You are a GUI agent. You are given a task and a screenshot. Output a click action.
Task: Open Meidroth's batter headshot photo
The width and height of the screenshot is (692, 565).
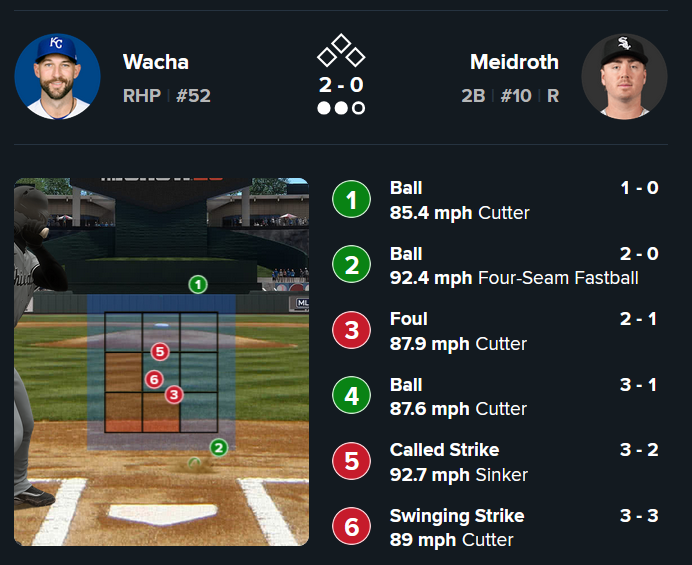(624, 77)
